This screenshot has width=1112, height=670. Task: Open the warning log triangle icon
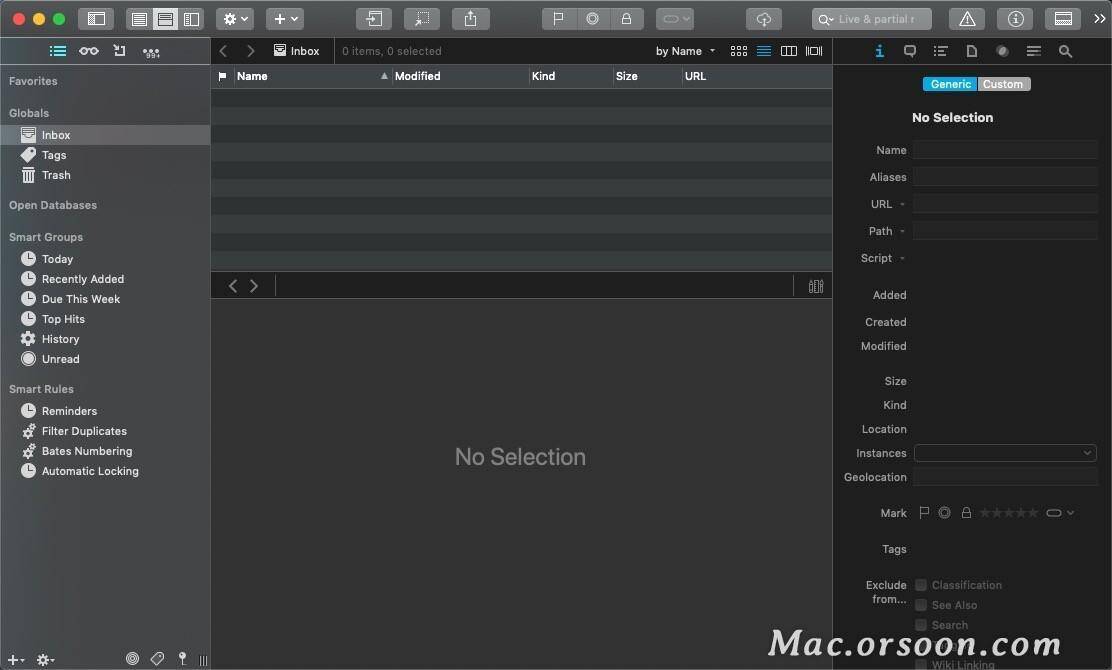click(x=967, y=19)
